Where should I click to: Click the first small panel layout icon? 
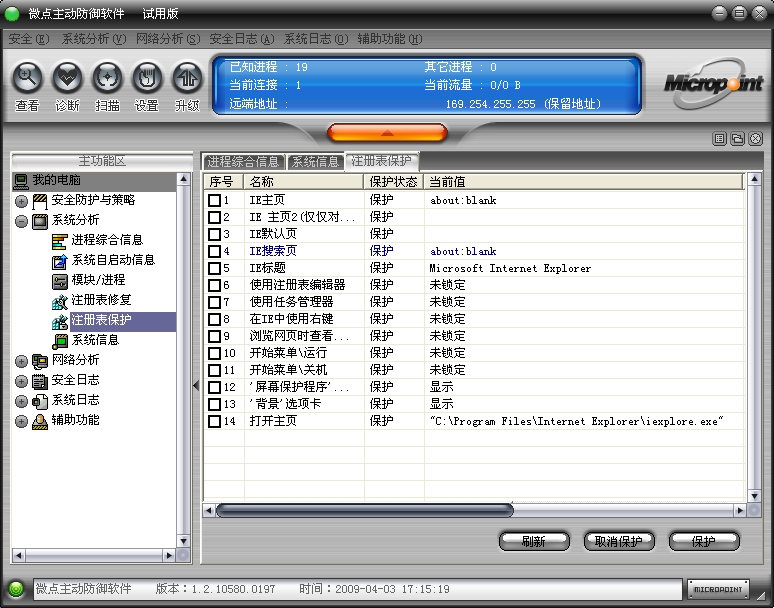[720, 139]
